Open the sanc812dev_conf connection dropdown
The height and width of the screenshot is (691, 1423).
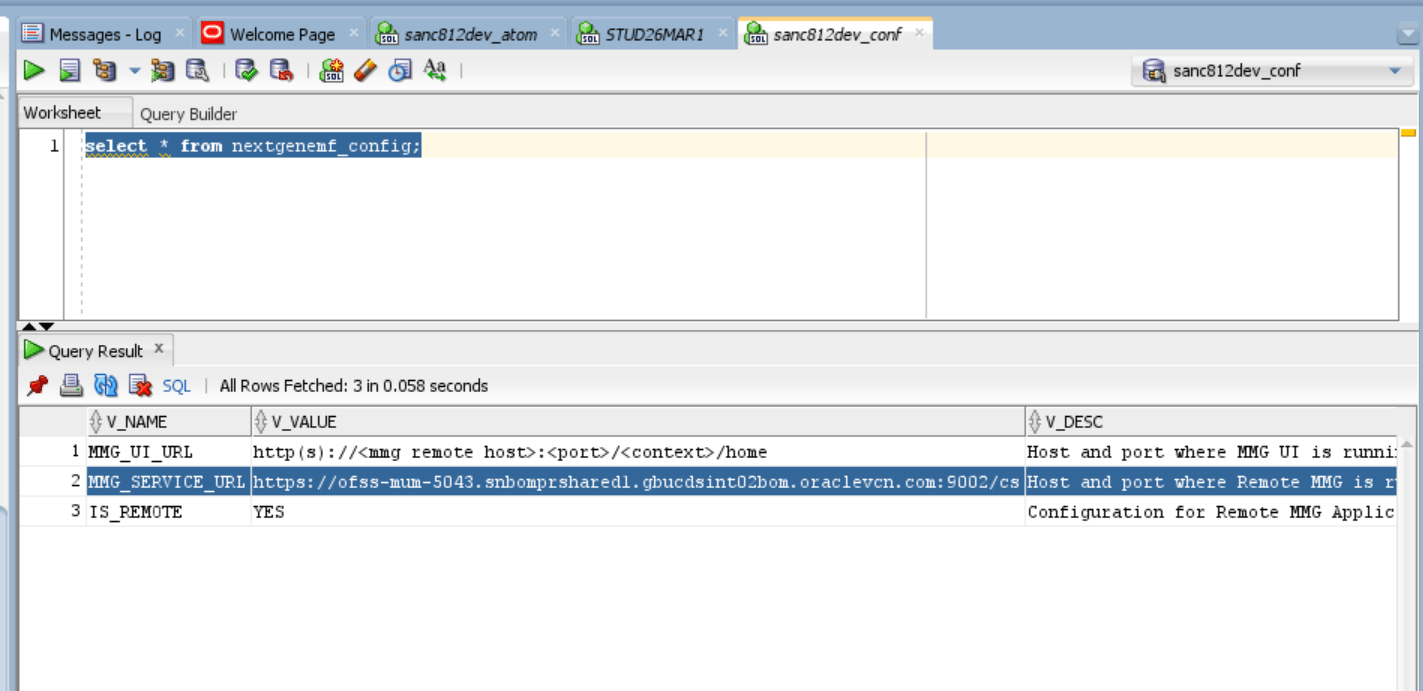(1394, 70)
